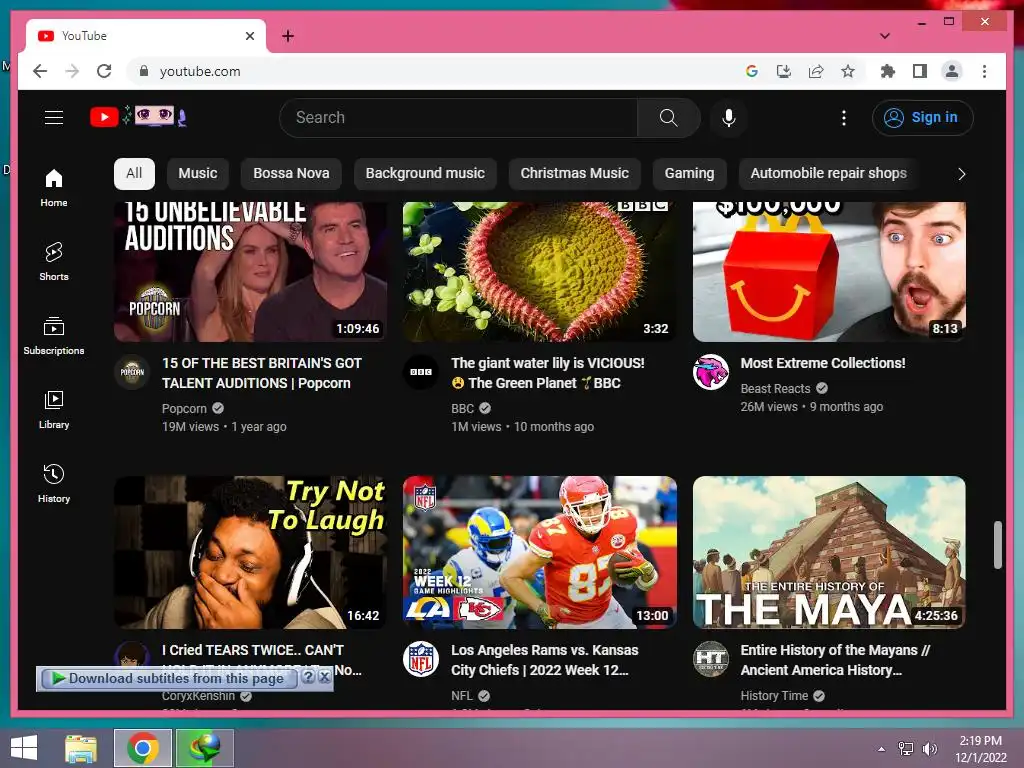Image resolution: width=1024 pixels, height=768 pixels.
Task: Open 15 OF THE BEST BRITAIN'S GOT TALENT title
Action: [262, 373]
